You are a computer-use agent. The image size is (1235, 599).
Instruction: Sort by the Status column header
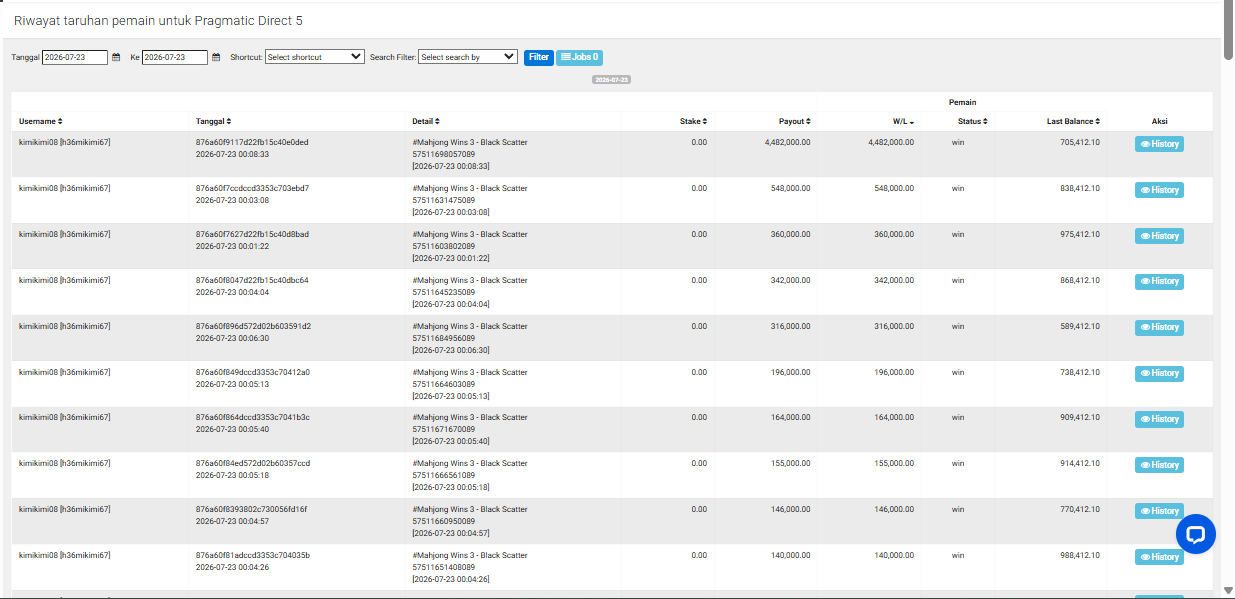(x=973, y=121)
